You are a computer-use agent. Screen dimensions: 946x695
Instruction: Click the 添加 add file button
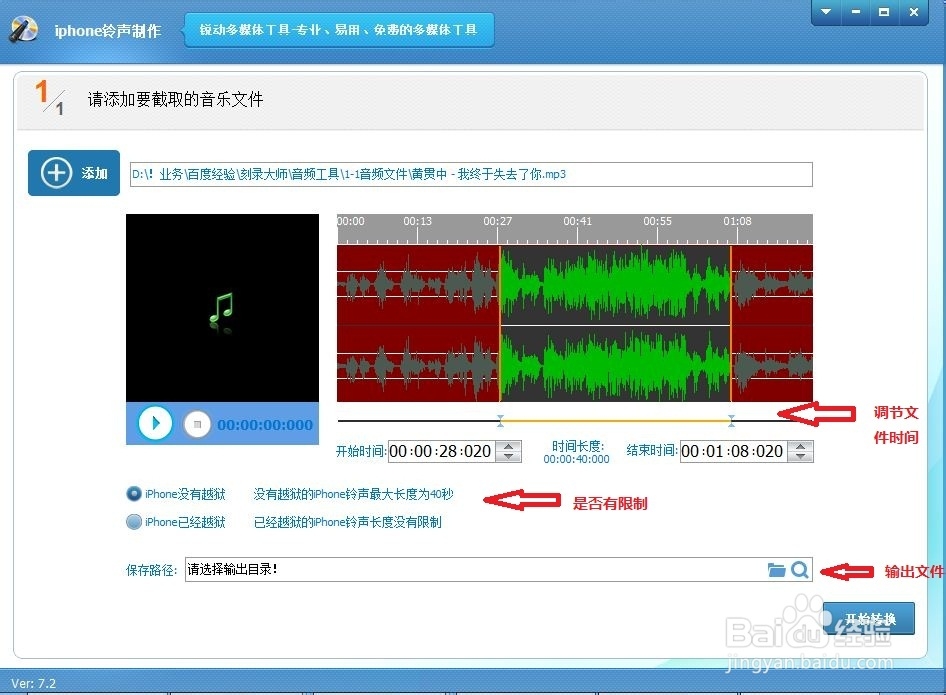[x=74, y=173]
